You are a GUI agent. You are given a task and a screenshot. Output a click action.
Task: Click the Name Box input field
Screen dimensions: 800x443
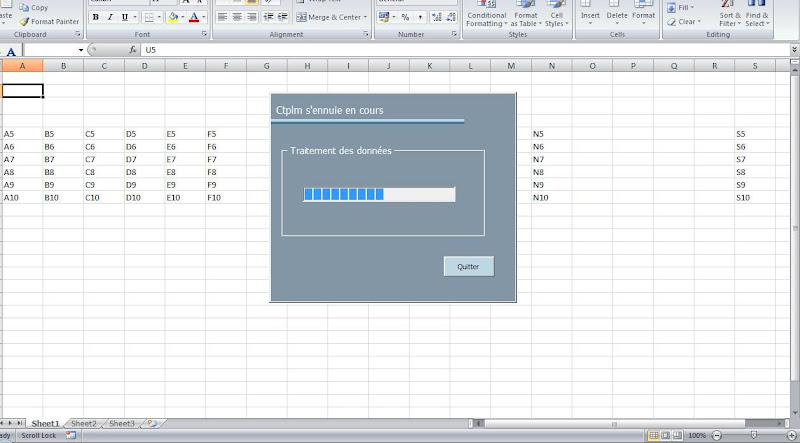(x=52, y=49)
